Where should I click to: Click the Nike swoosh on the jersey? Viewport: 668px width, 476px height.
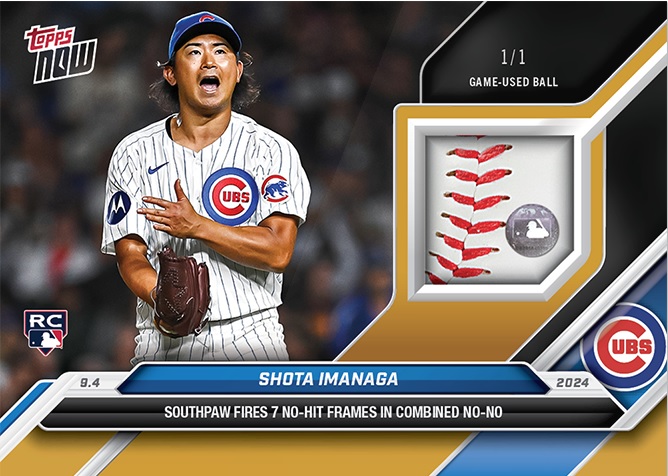click(x=158, y=168)
